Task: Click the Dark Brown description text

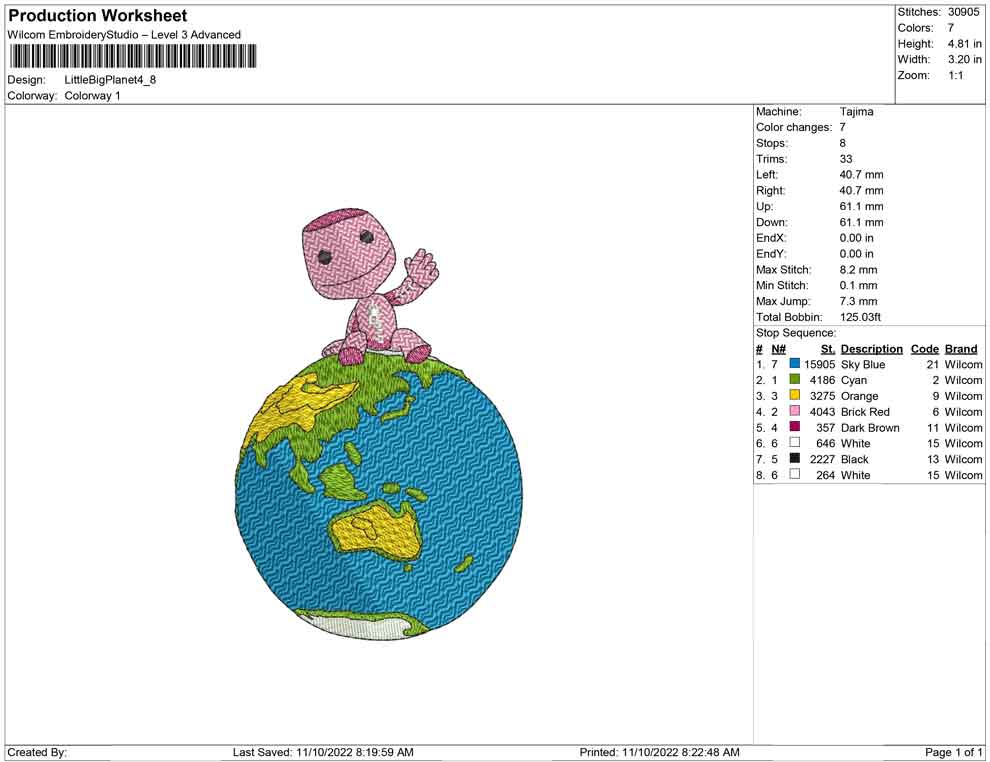Action: [870, 427]
